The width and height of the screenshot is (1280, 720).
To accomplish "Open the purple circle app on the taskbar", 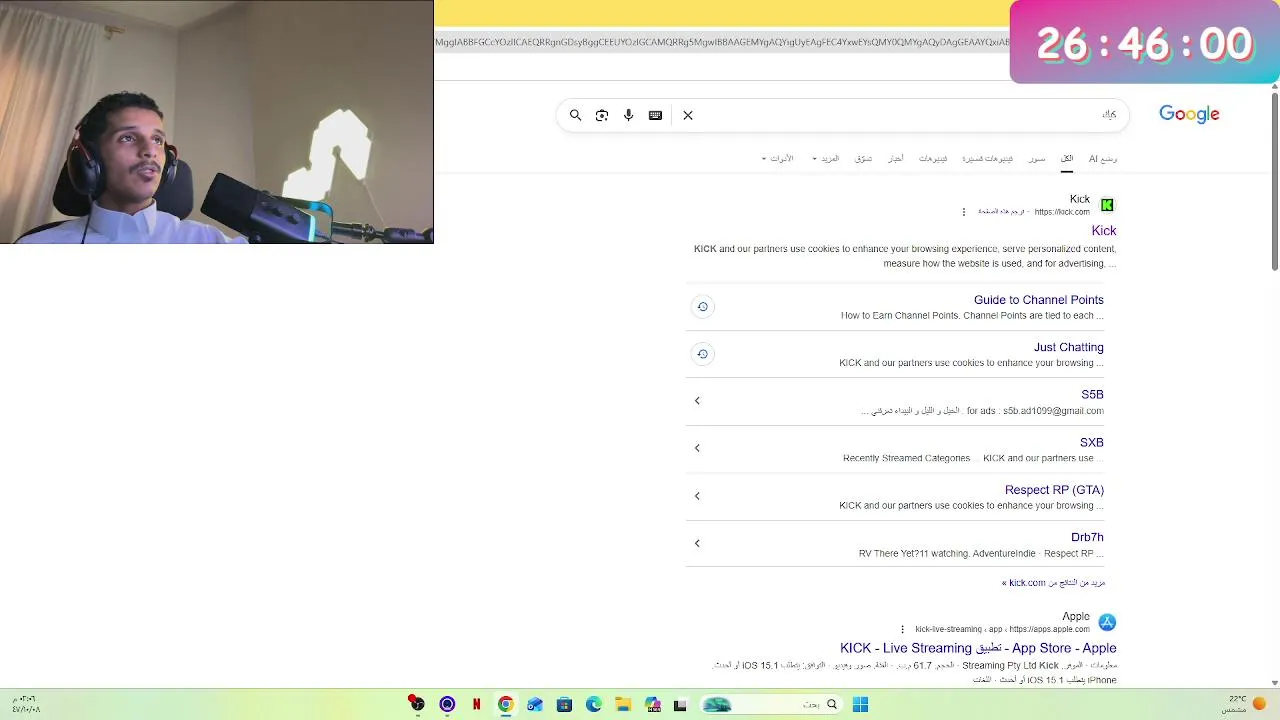I will click(447, 705).
